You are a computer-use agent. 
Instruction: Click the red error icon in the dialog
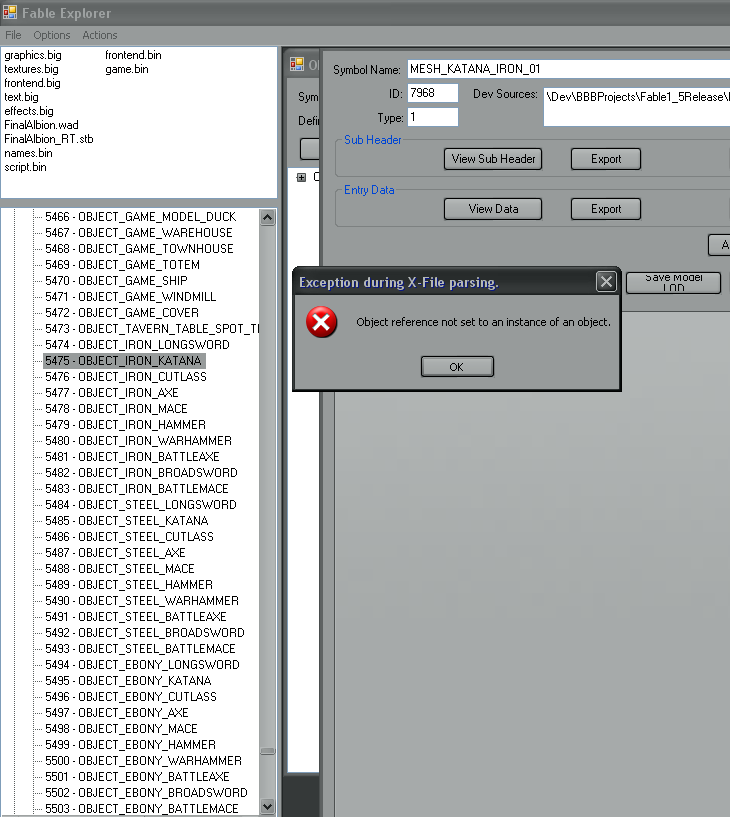(322, 322)
